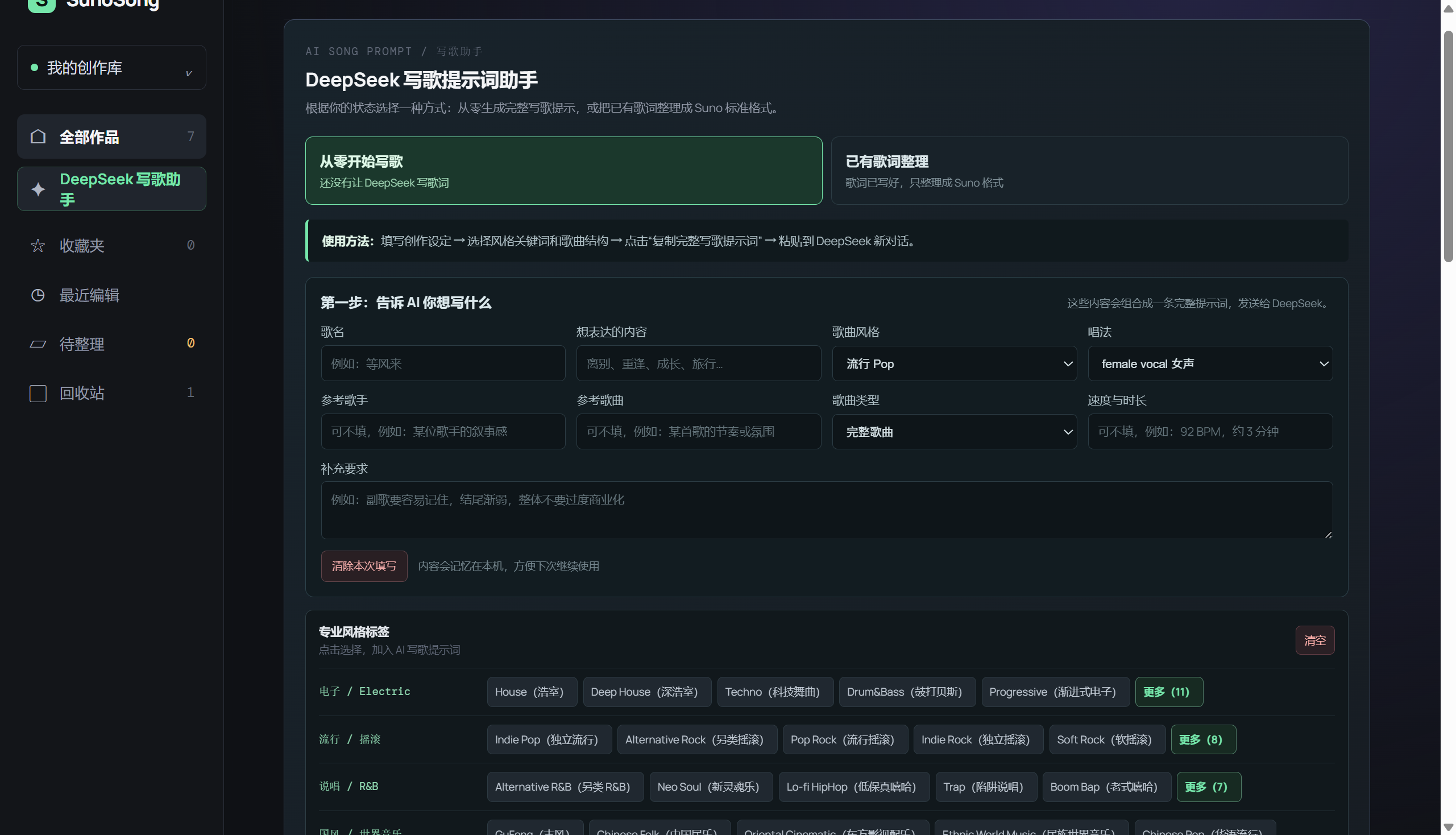Toggle the Indie Pop (独立流行) tag
This screenshot has height=835, width=1456.
pyautogui.click(x=550, y=740)
